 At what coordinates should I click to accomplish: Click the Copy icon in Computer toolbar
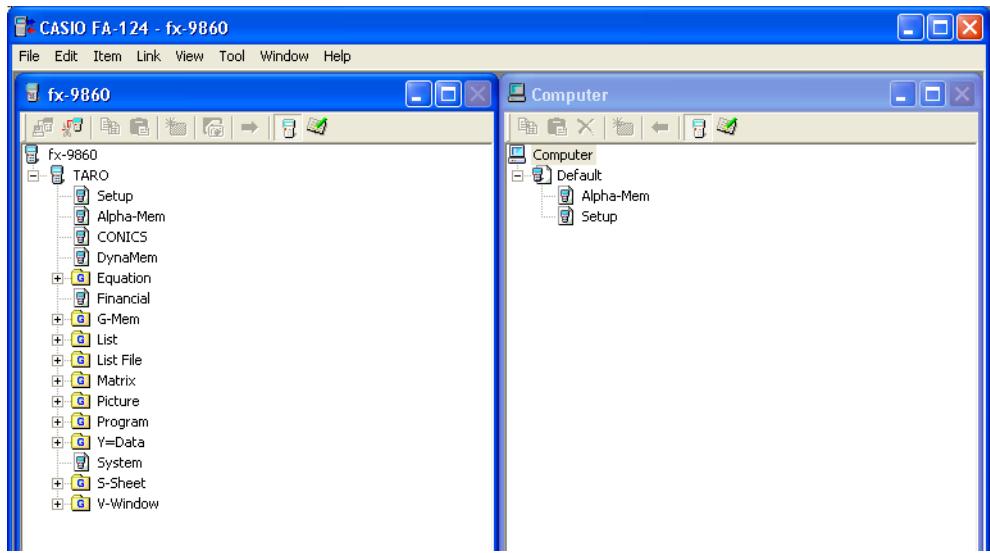click(527, 127)
